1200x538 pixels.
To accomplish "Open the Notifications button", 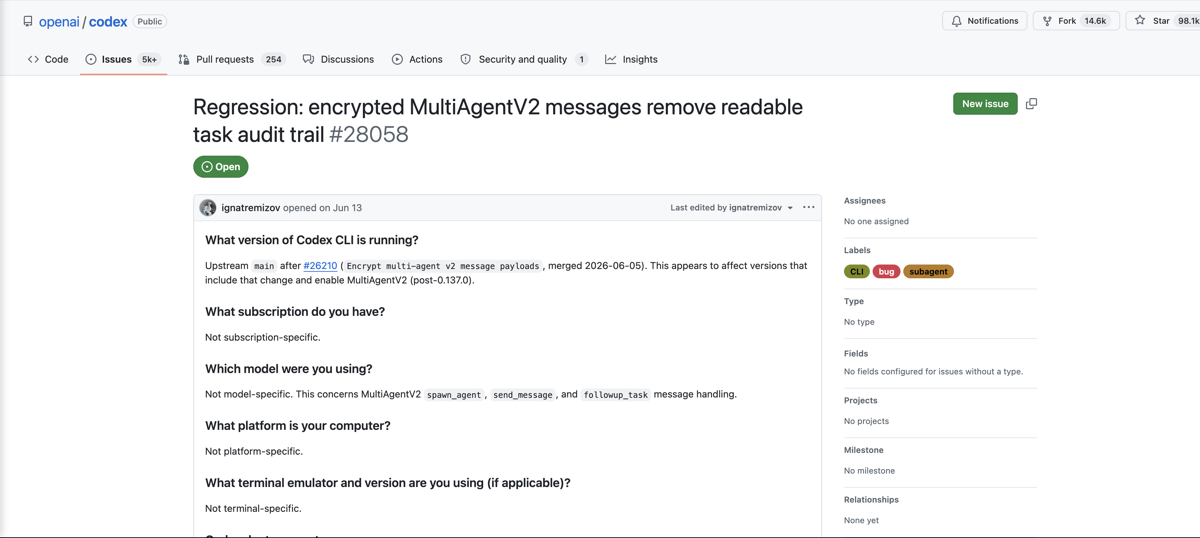I will (984, 20).
